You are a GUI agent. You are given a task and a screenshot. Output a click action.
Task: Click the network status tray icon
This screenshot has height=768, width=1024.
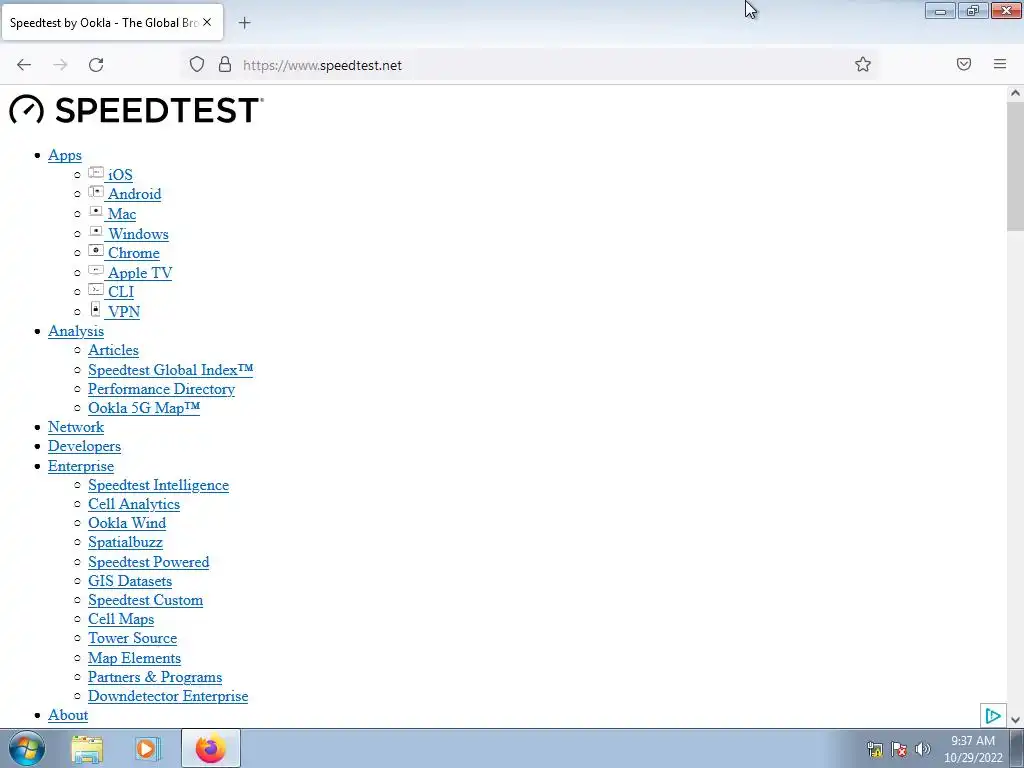(x=874, y=749)
